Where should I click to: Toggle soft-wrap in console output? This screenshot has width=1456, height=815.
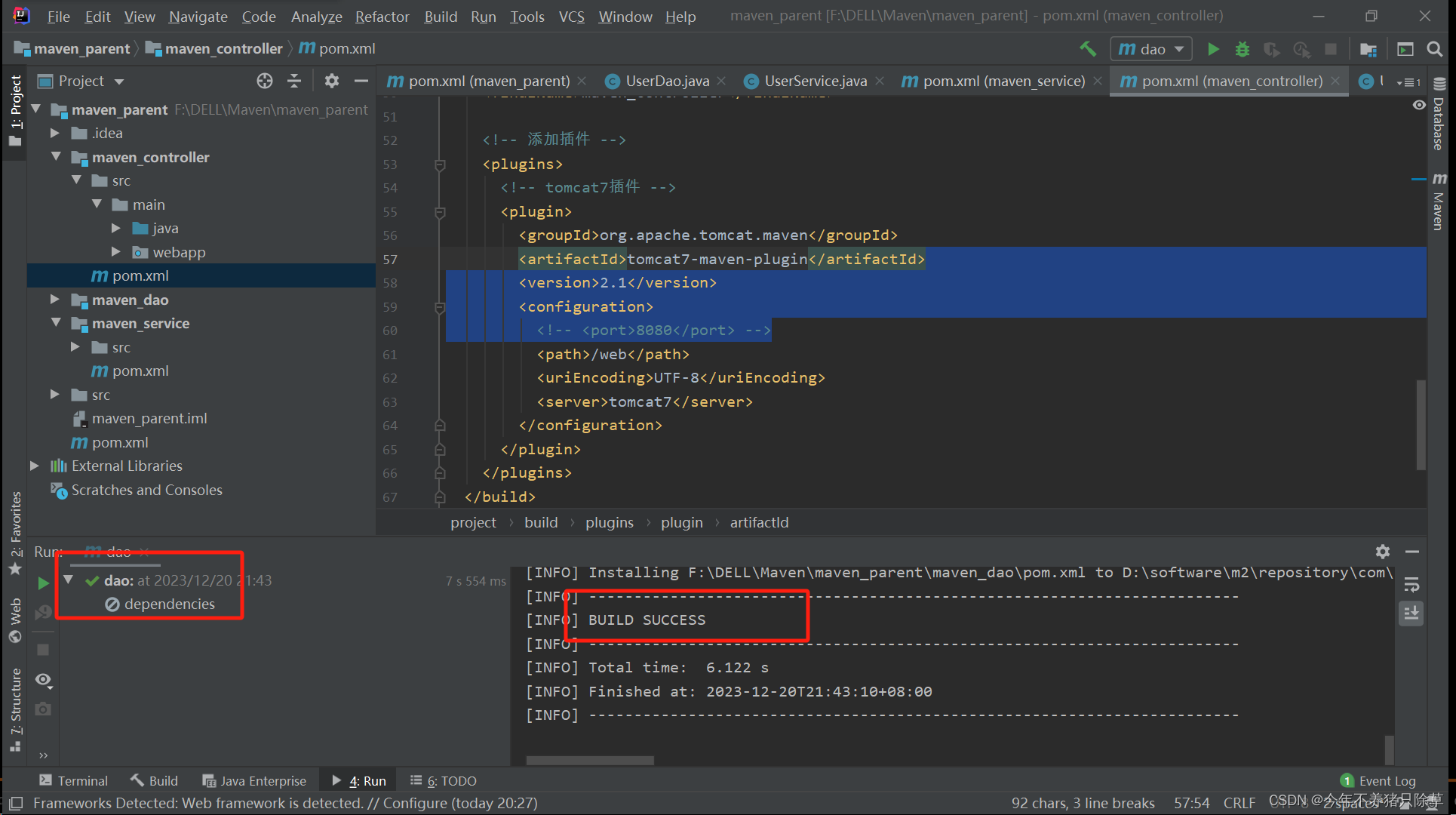click(1411, 585)
